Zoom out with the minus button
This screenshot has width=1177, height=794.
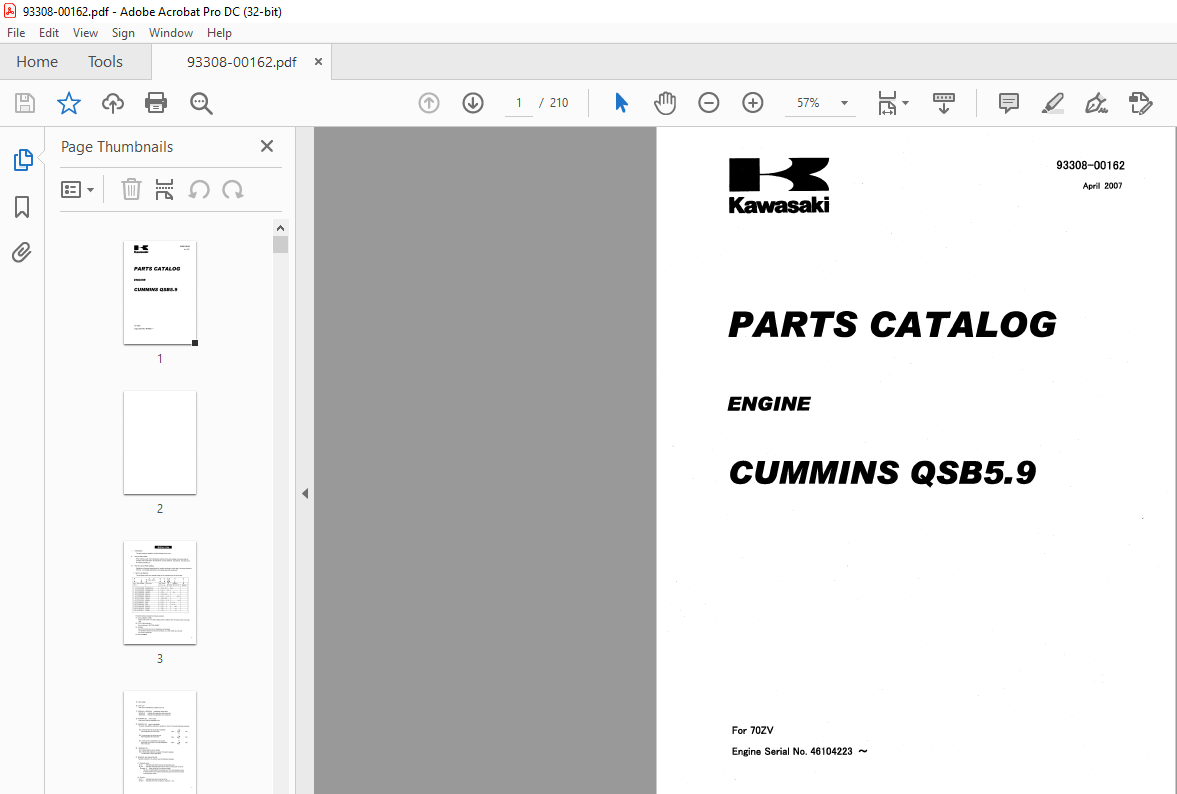pos(709,103)
